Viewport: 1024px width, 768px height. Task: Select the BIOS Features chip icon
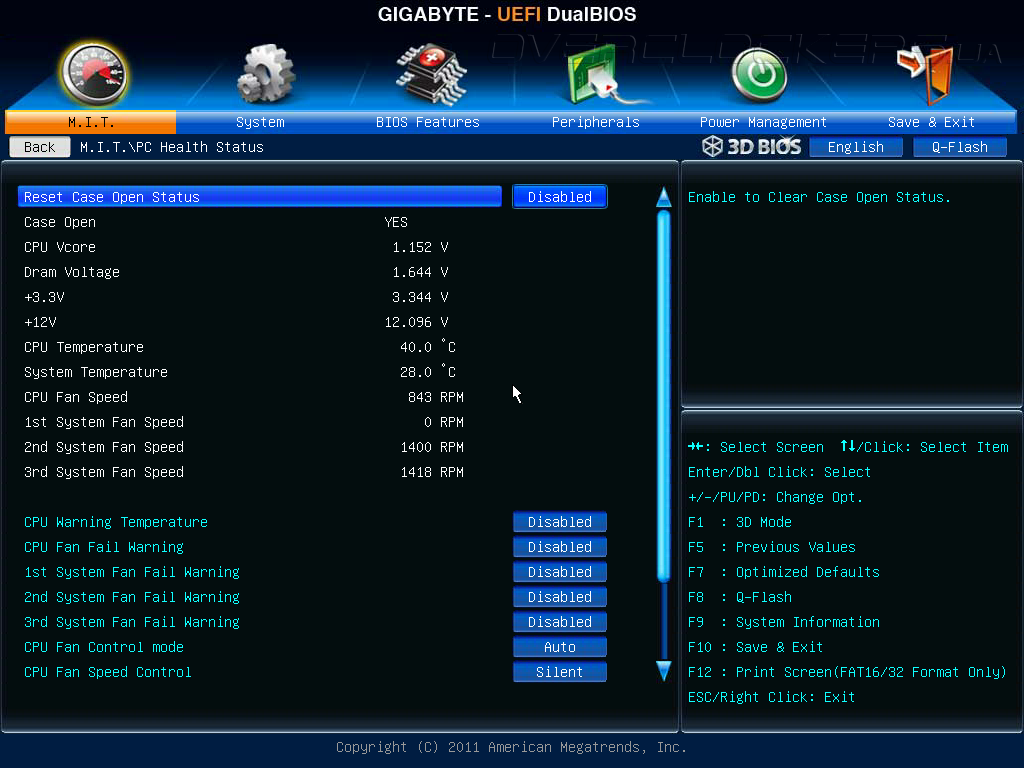(431, 74)
